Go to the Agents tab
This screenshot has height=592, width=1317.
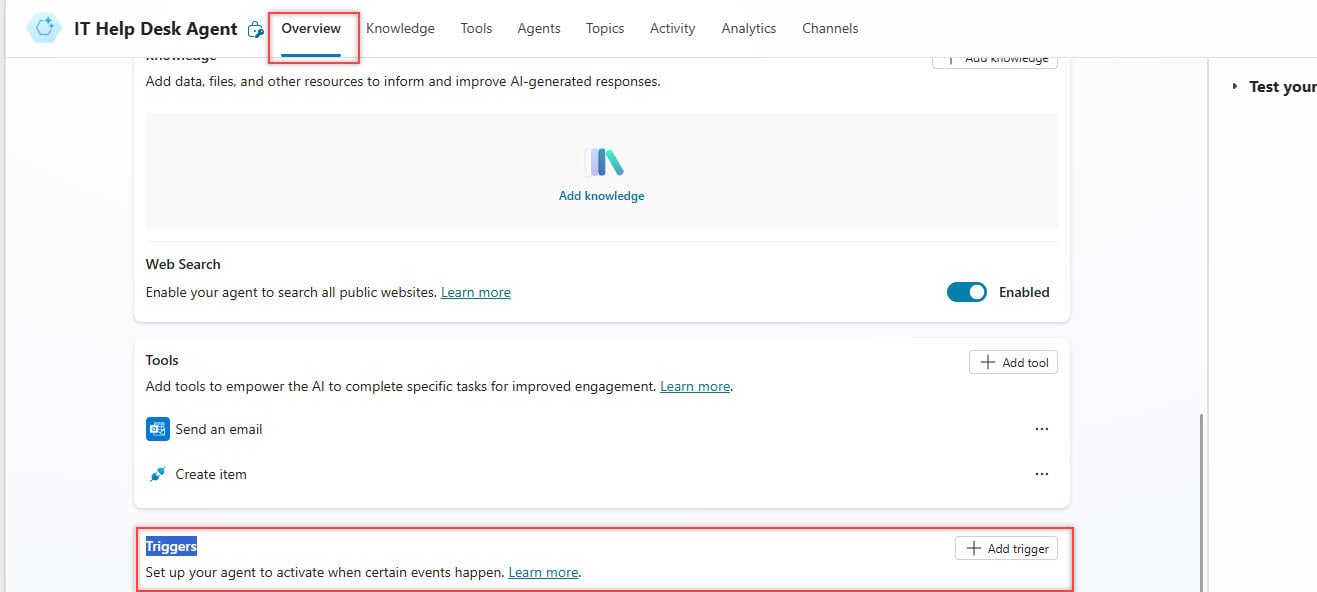pyautogui.click(x=539, y=28)
